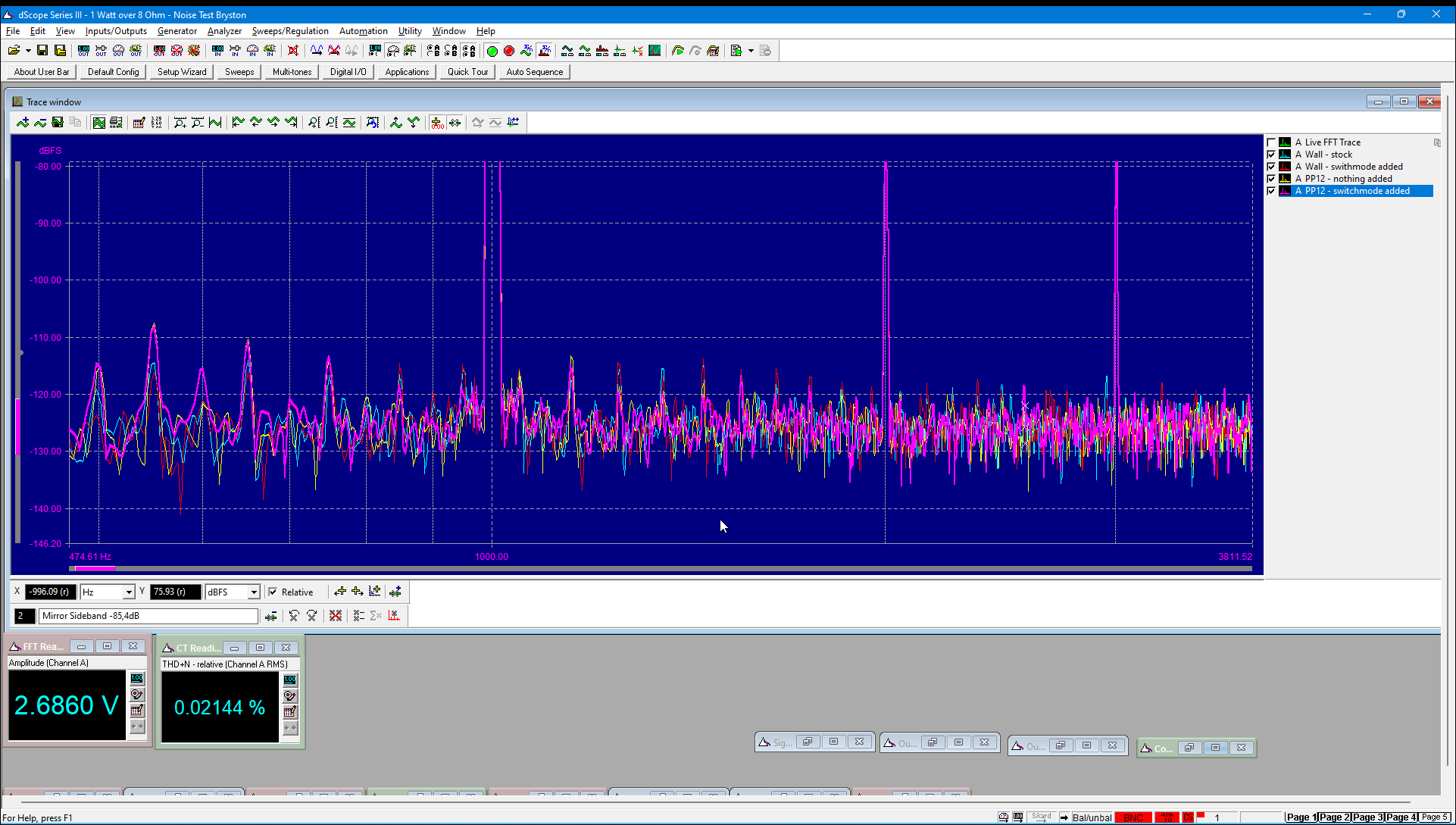Image resolution: width=1456 pixels, height=825 pixels.
Task: Toggle the Relative cursor checkbox
Action: coord(273,592)
